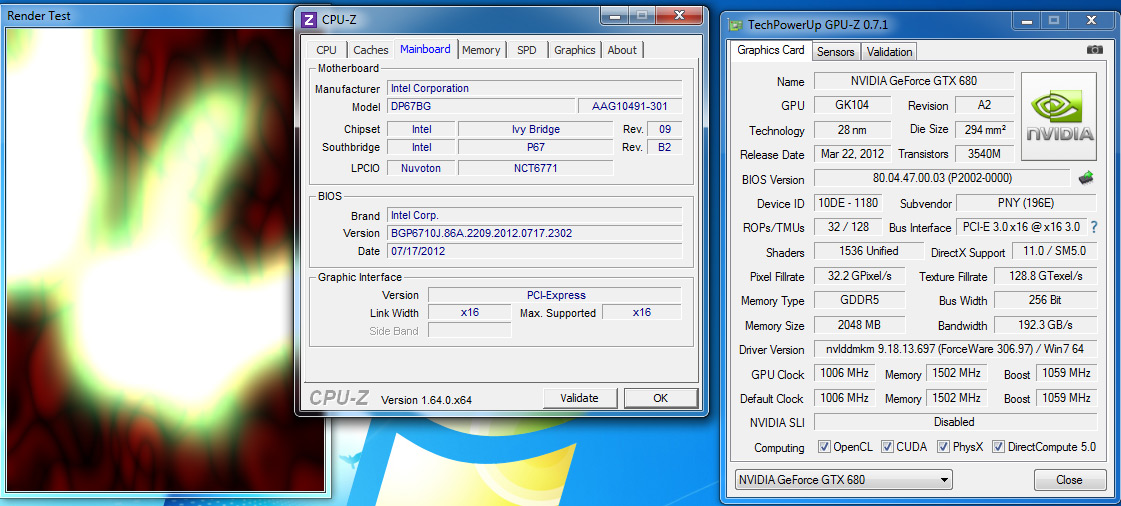The image size is (1121, 506).
Task: Click the LPCIO value NCT6771
Action: [535, 168]
